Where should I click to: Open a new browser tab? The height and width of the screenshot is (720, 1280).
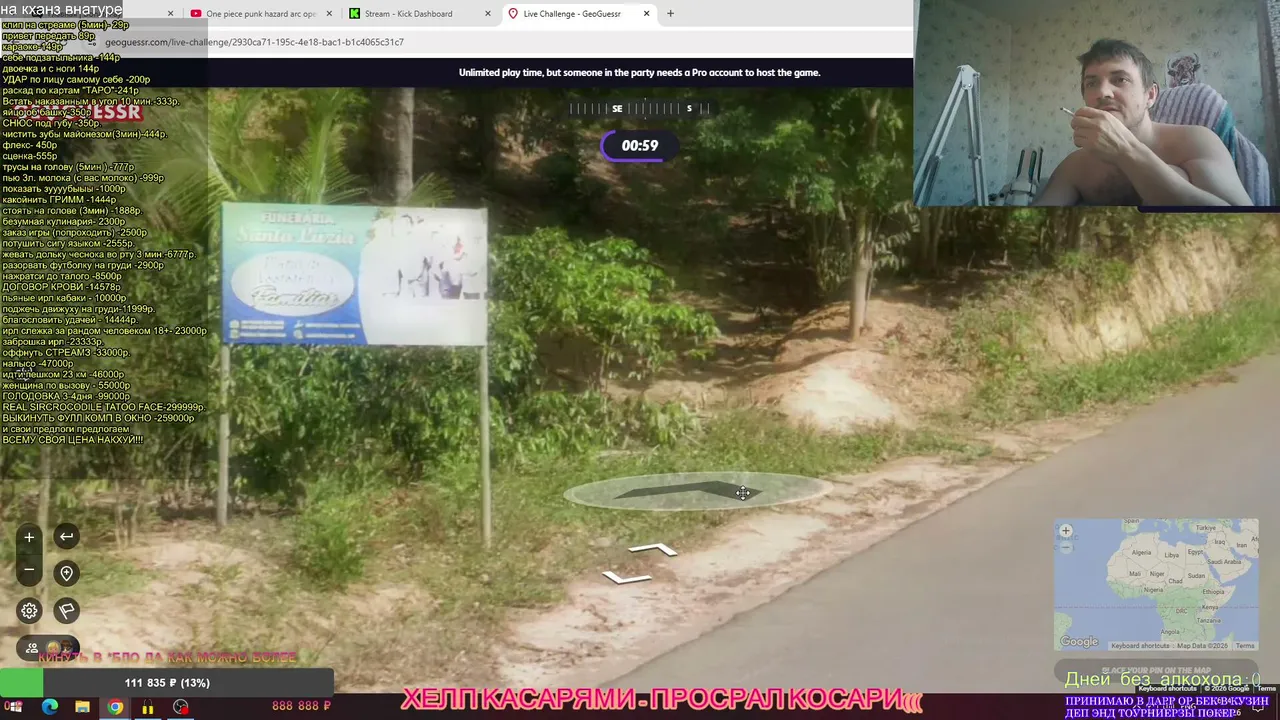click(670, 14)
